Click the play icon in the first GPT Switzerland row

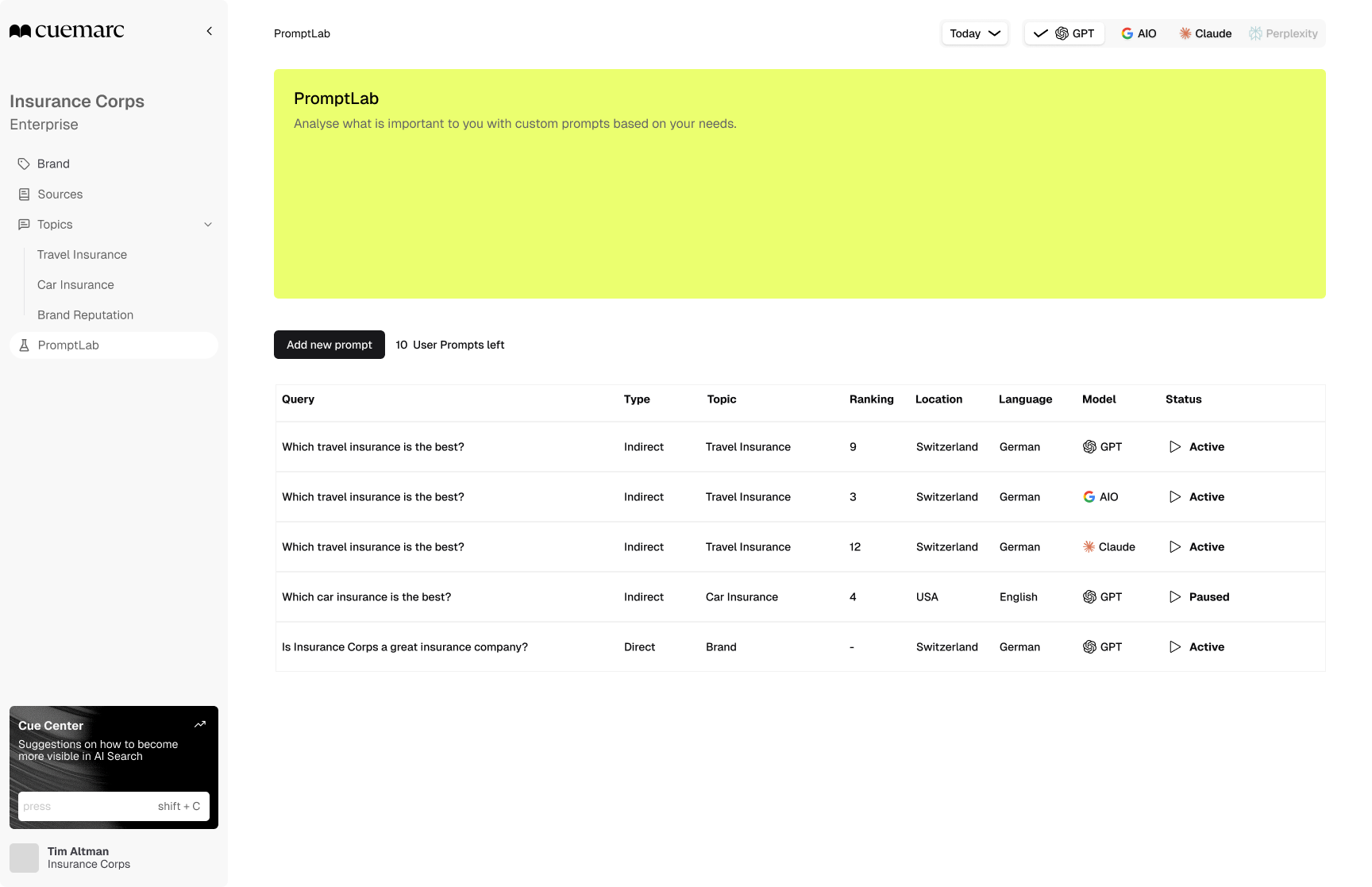[x=1175, y=446]
